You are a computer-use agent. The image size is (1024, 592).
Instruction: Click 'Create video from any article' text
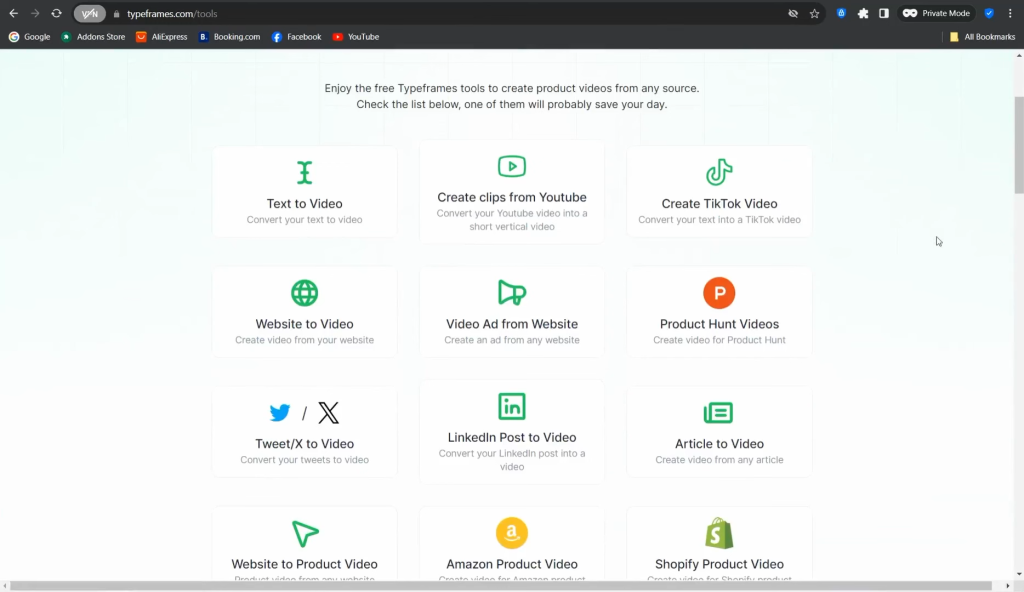719,460
